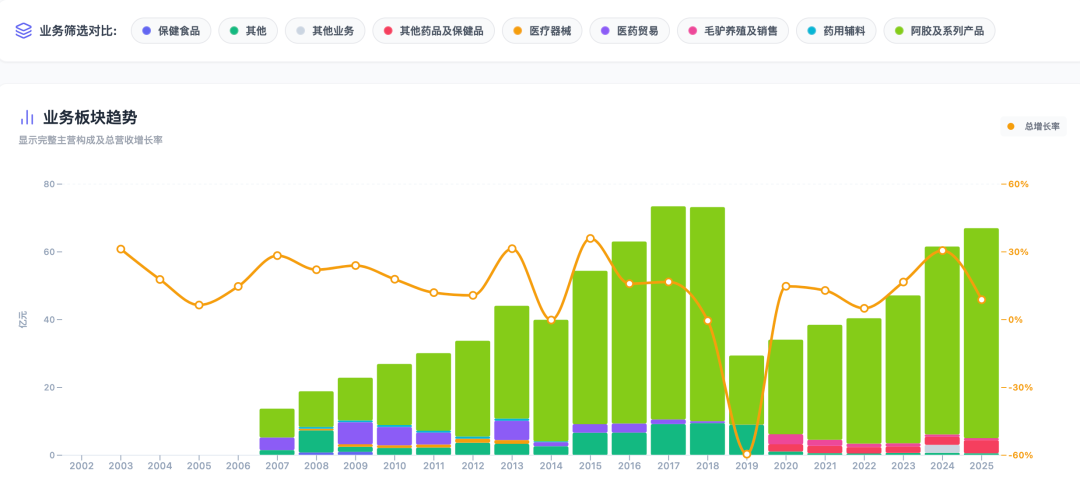Toggle the 其他业务 filter chip

point(324,31)
